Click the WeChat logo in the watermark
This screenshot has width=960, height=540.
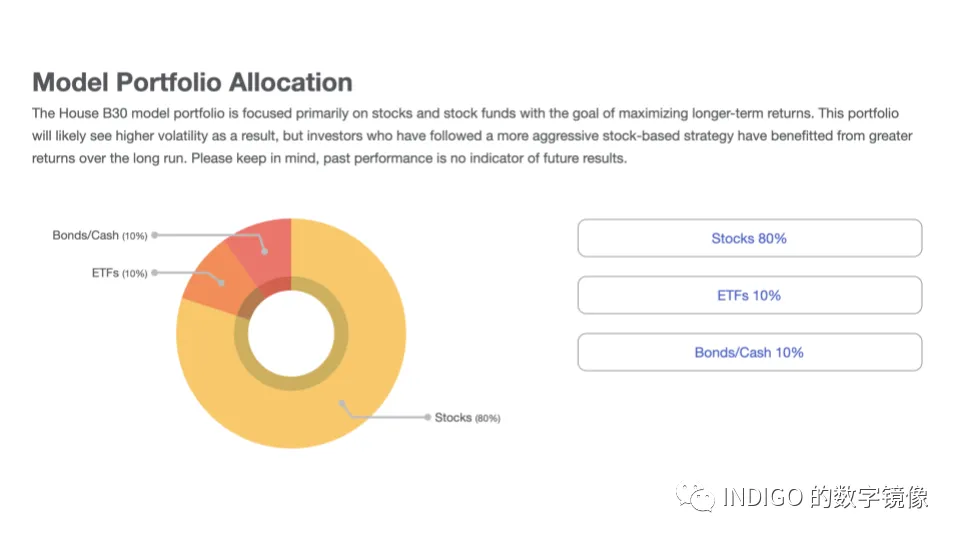pyautogui.click(x=697, y=497)
